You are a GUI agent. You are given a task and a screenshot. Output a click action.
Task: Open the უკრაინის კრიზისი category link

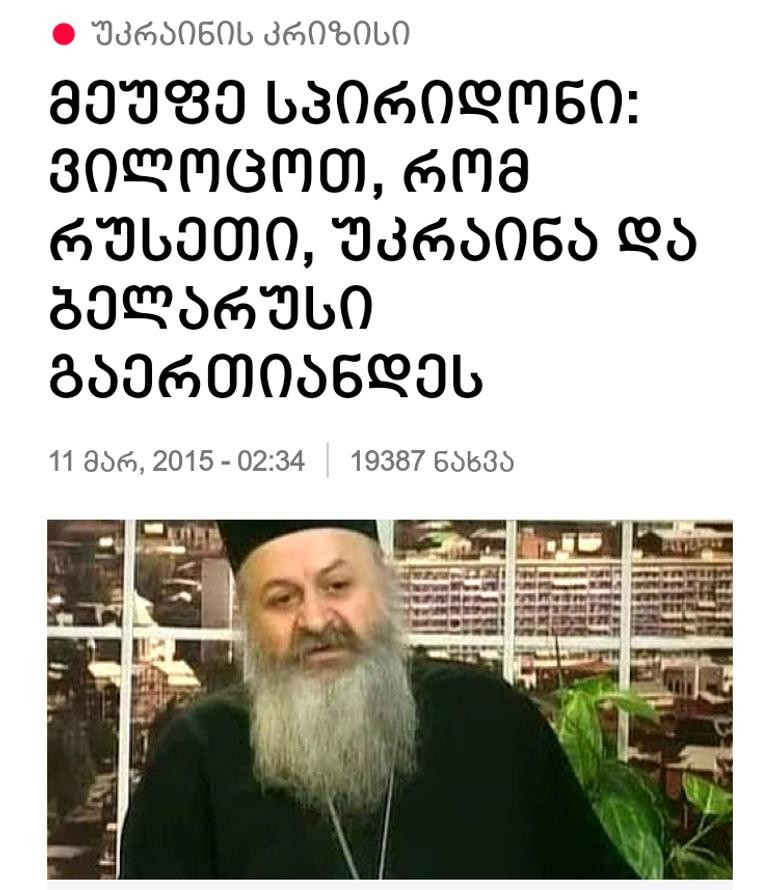(x=250, y=34)
